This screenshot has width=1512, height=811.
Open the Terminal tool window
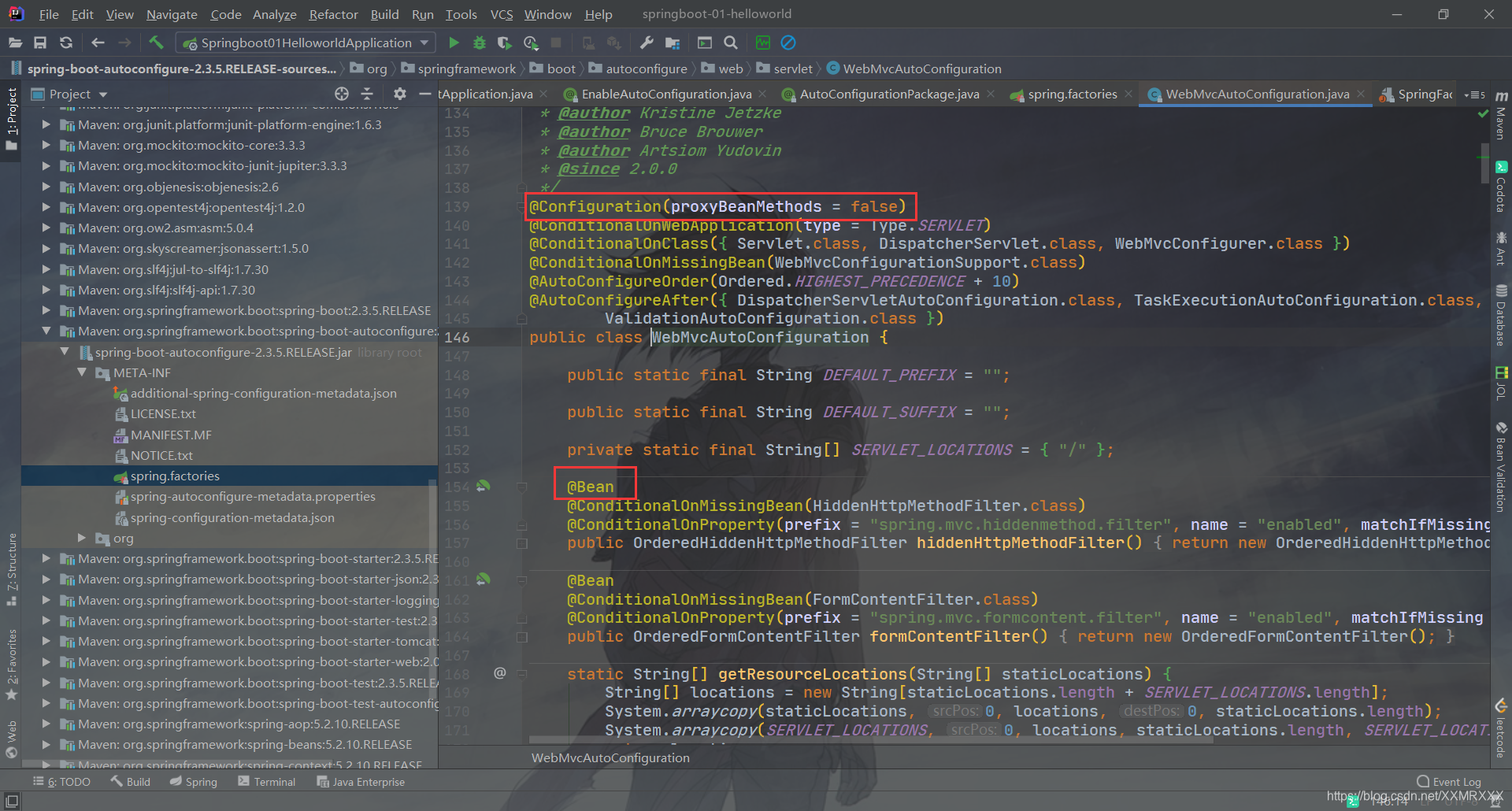[267, 782]
